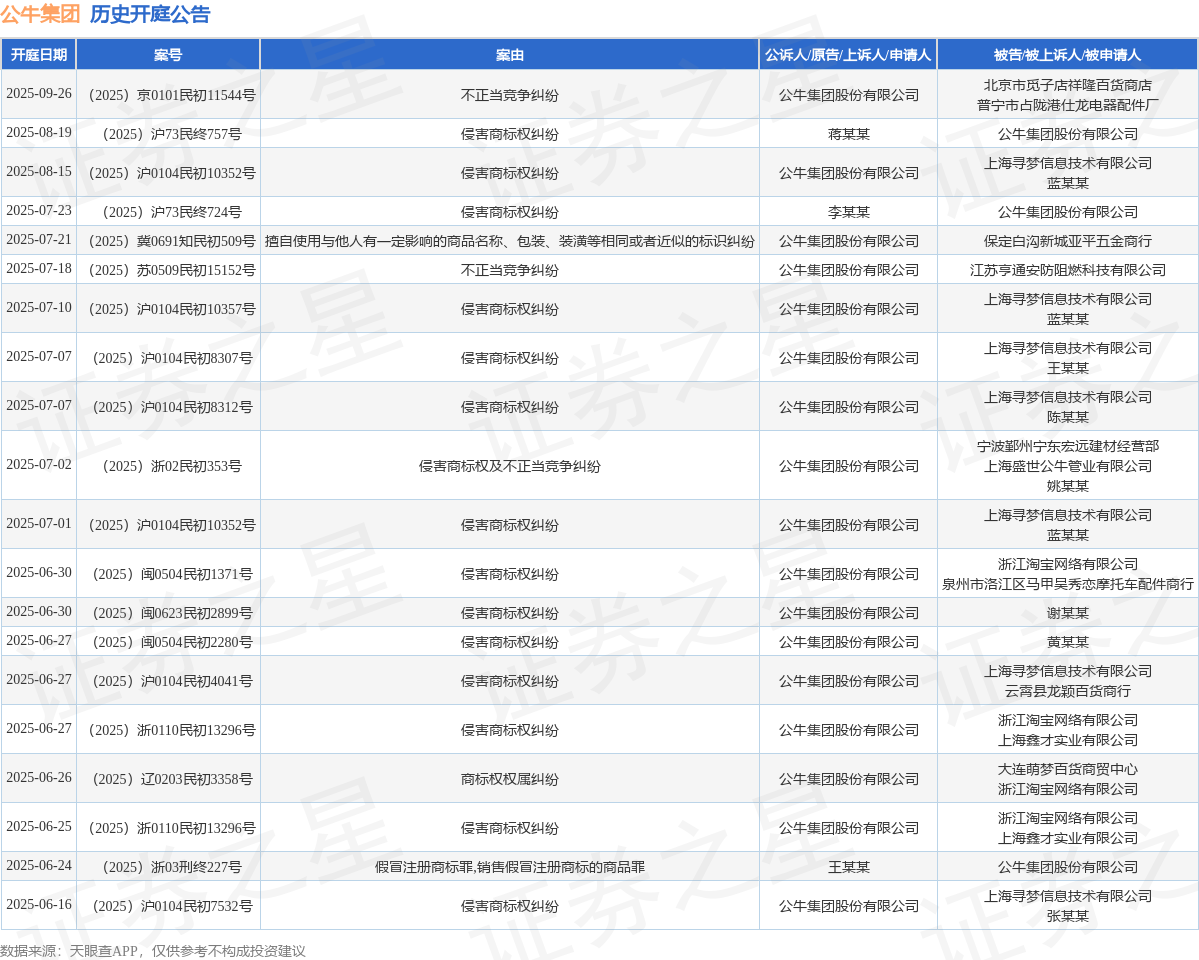Click defendant '宁波鄞州宁东宏远建材经营部'
This screenshot has height=960, width=1199.
1067,446
